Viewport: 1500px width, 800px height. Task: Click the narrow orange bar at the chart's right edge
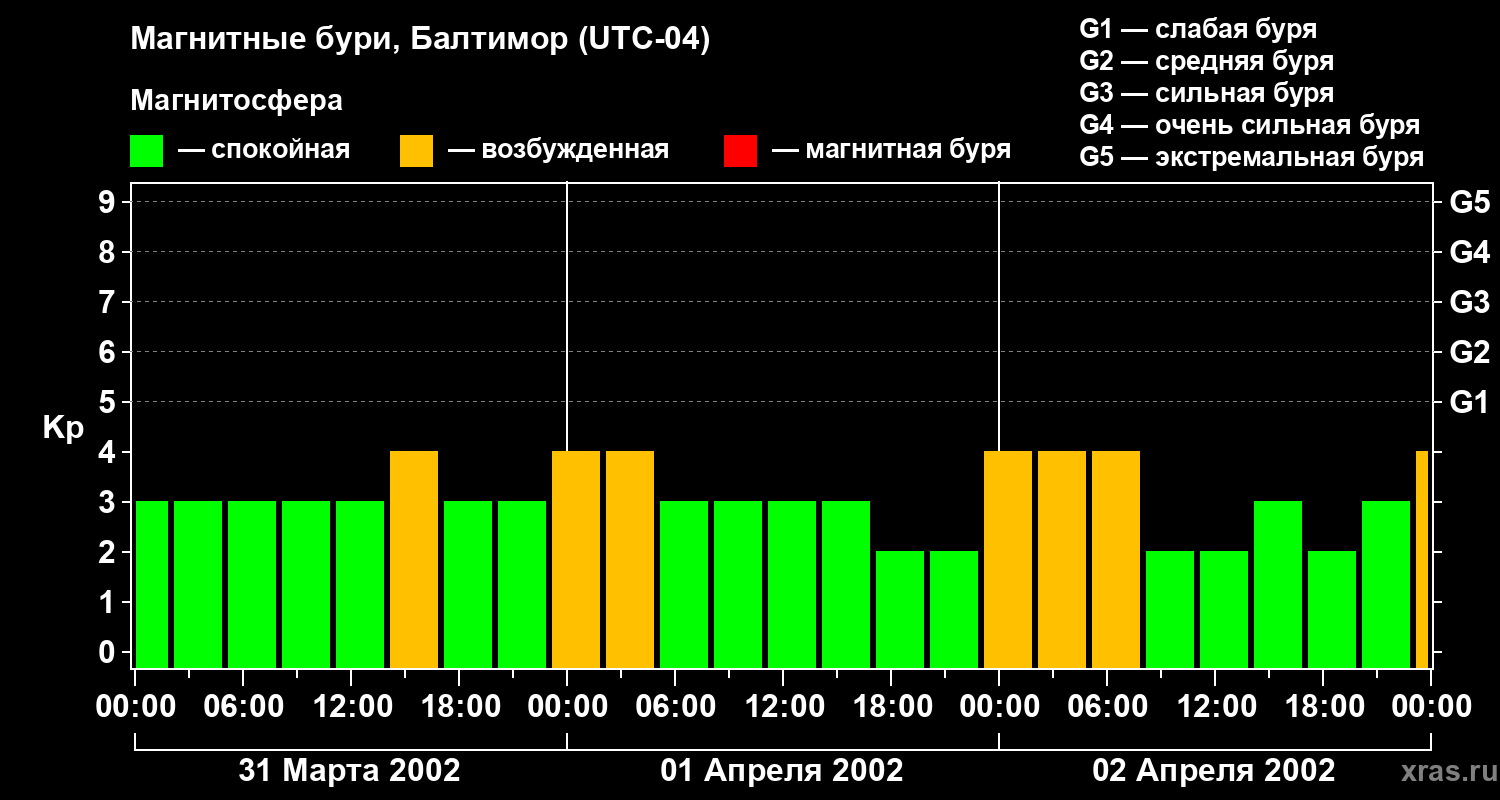click(x=1422, y=560)
